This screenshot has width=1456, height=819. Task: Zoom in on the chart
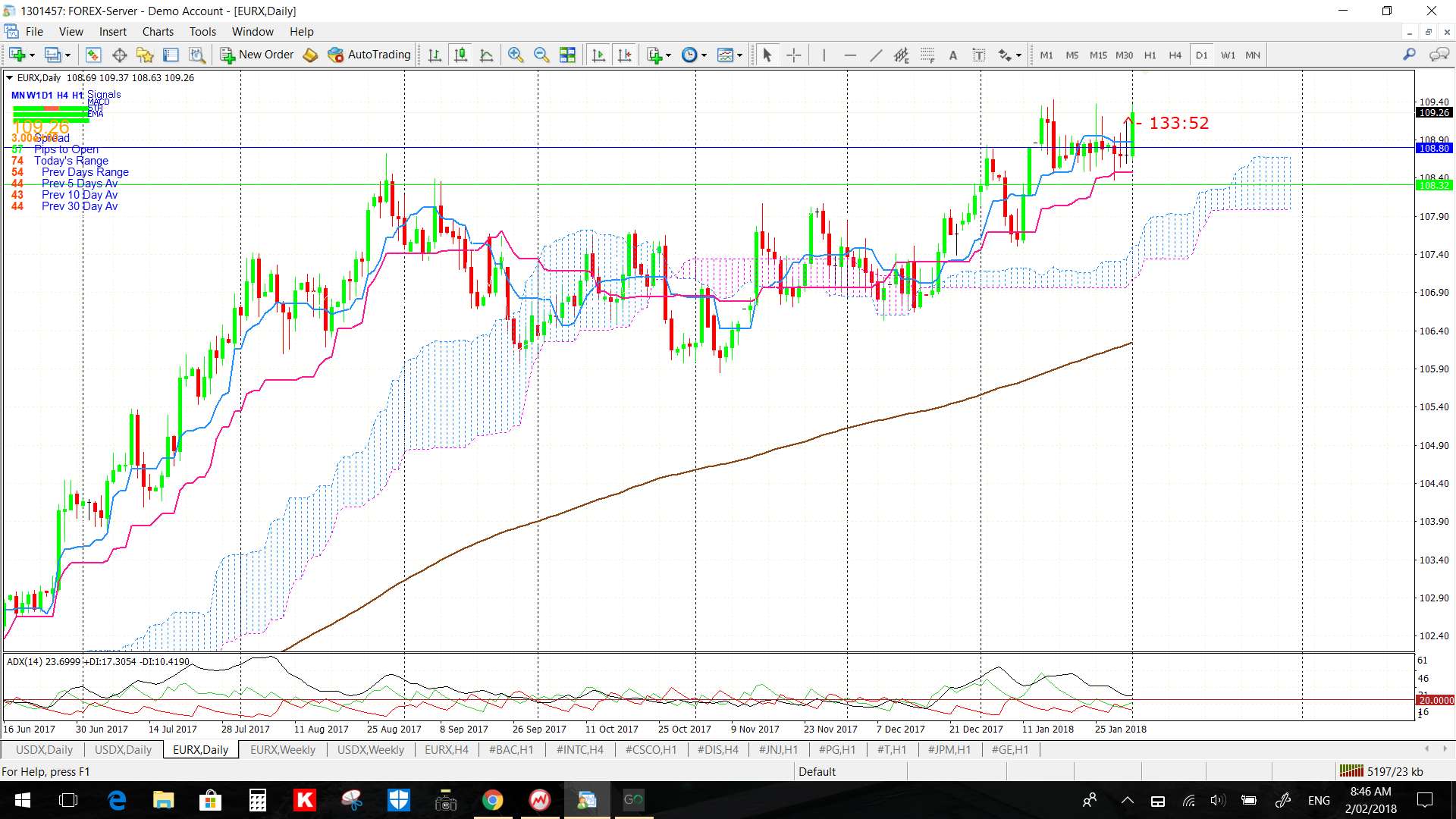(x=516, y=55)
